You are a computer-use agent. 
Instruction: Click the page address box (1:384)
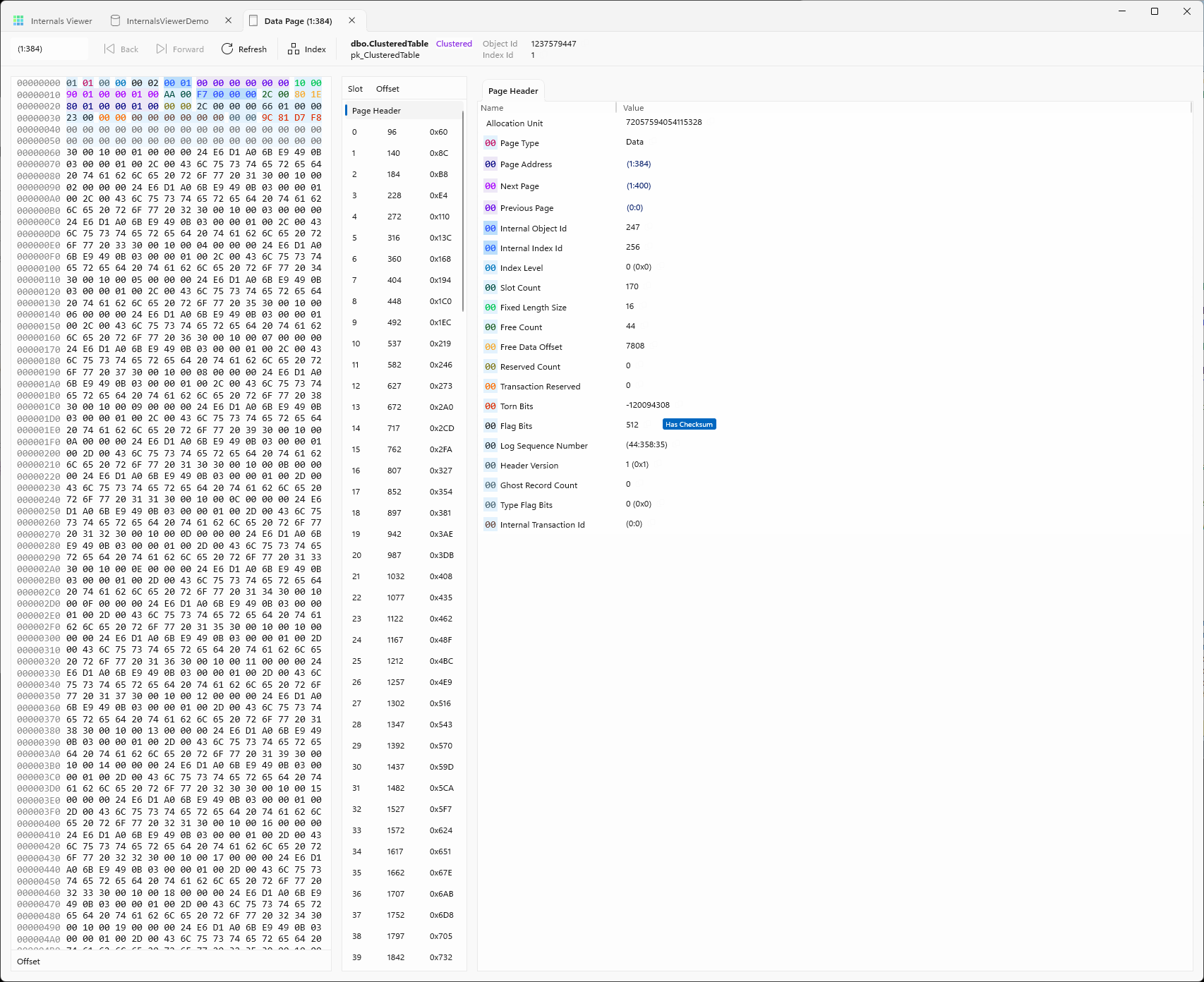(49, 49)
